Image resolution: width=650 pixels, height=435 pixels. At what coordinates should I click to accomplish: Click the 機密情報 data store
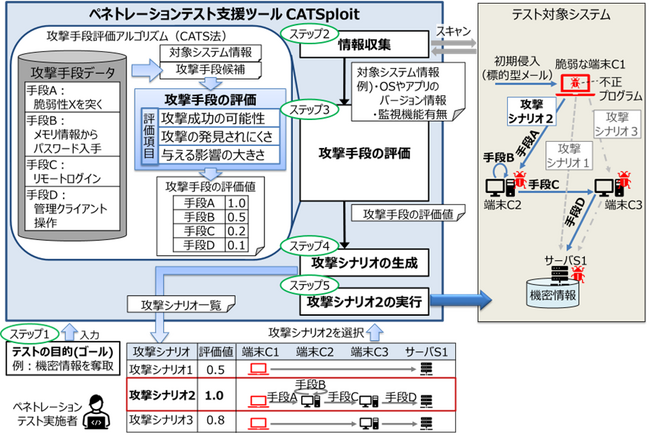(553, 293)
